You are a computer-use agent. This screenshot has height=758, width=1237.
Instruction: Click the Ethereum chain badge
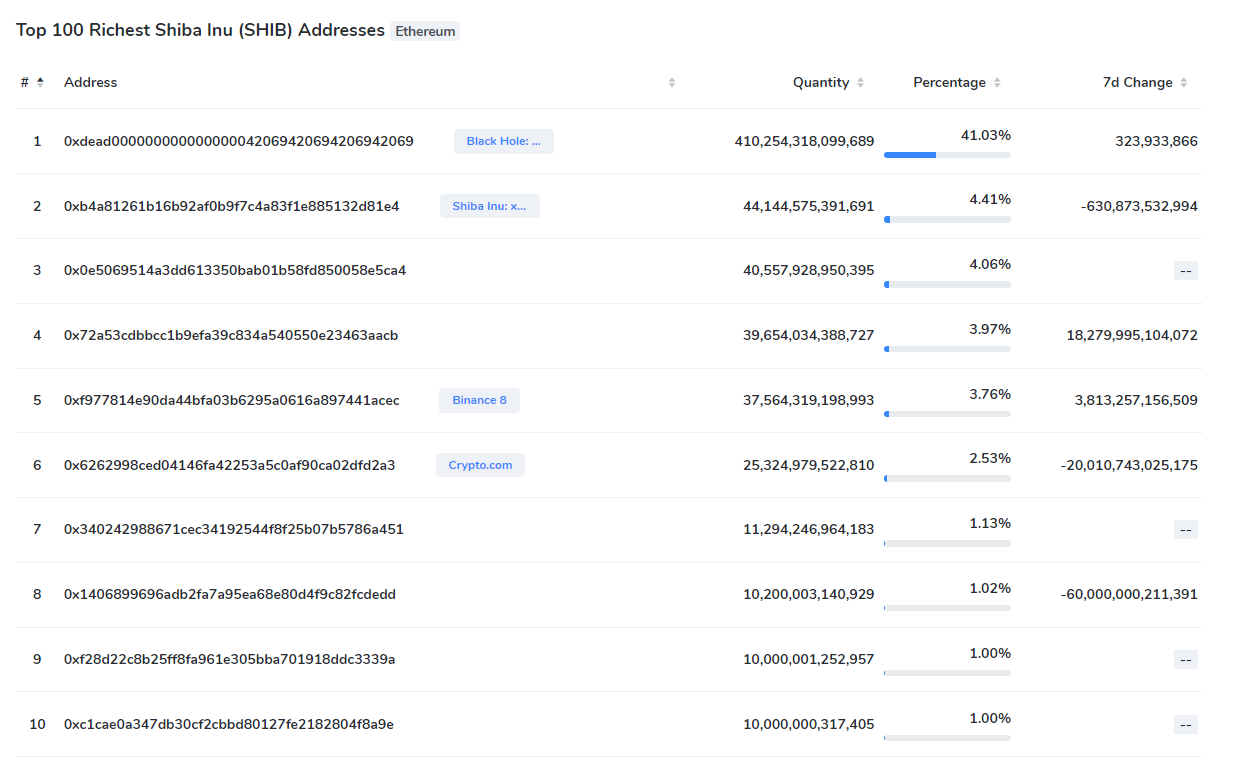[x=425, y=31]
